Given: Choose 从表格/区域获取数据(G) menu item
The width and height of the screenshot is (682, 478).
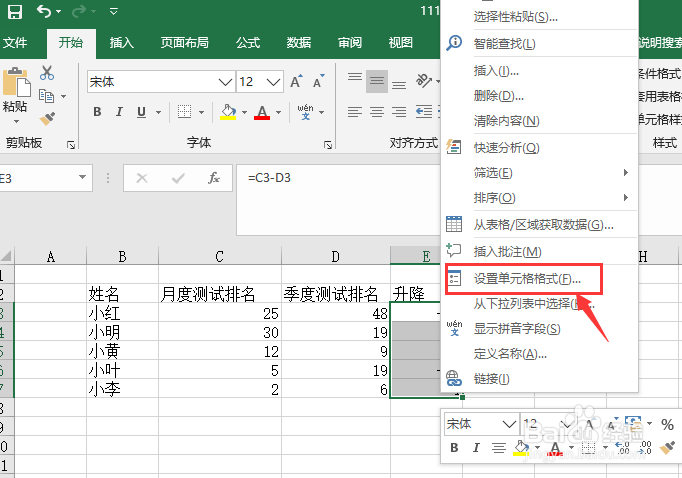Looking at the screenshot, I should 539,224.
